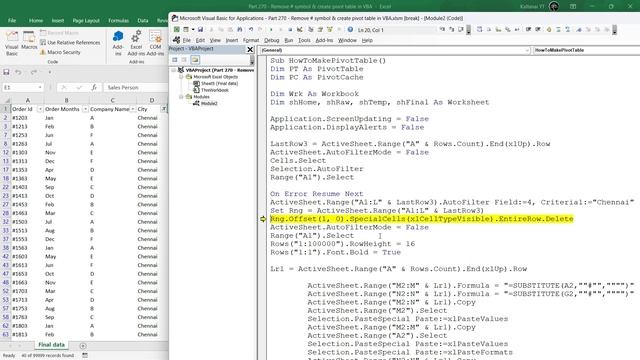Image resolution: width=640 pixels, height=360 pixels.
Task: Click the Design Mode icon in VBA toolbar
Action: point(300,30)
